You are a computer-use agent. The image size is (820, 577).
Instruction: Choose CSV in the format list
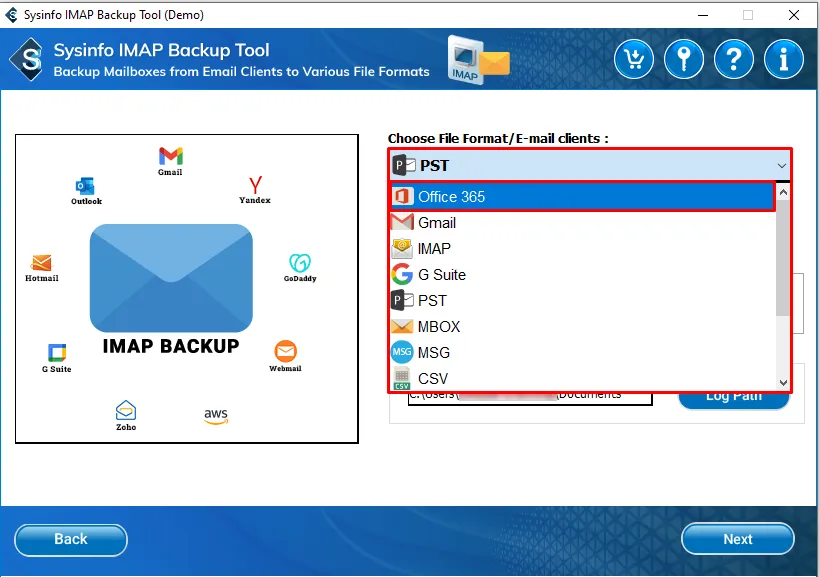pos(583,378)
